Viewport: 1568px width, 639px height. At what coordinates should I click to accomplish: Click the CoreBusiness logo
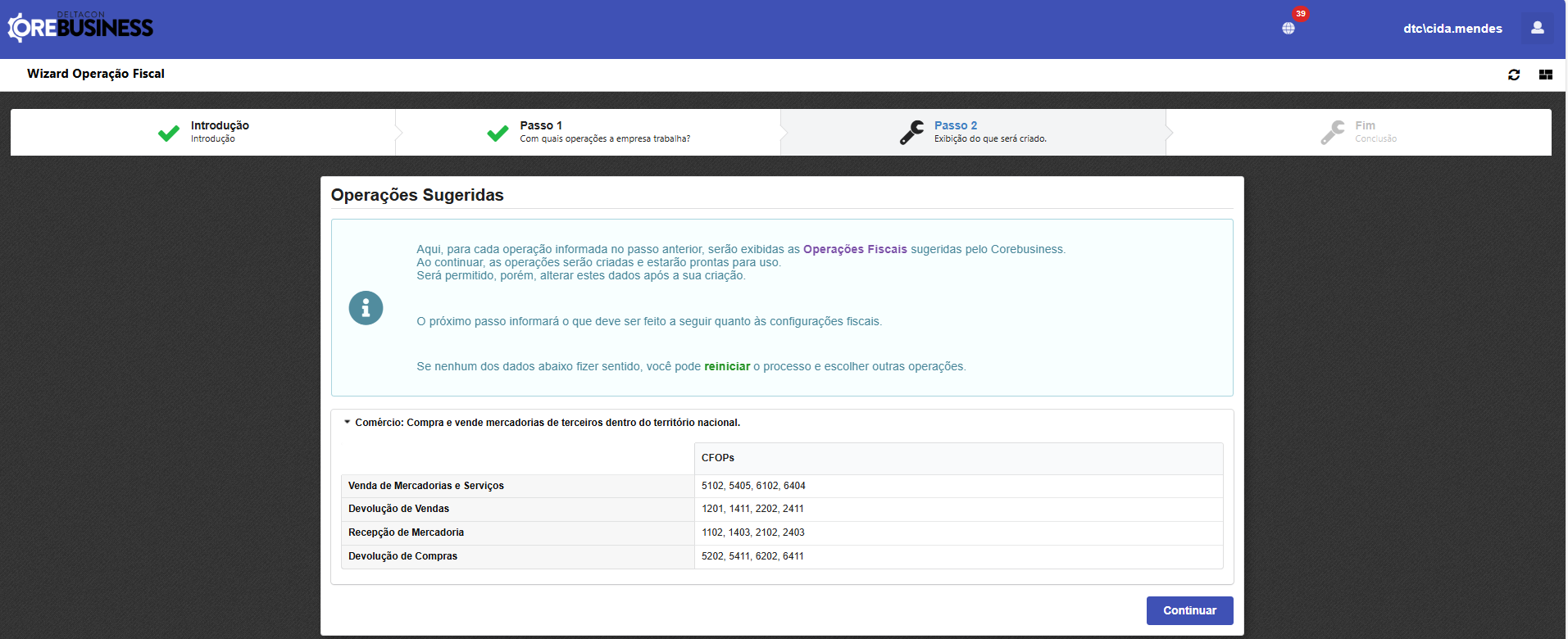pyautogui.click(x=80, y=27)
